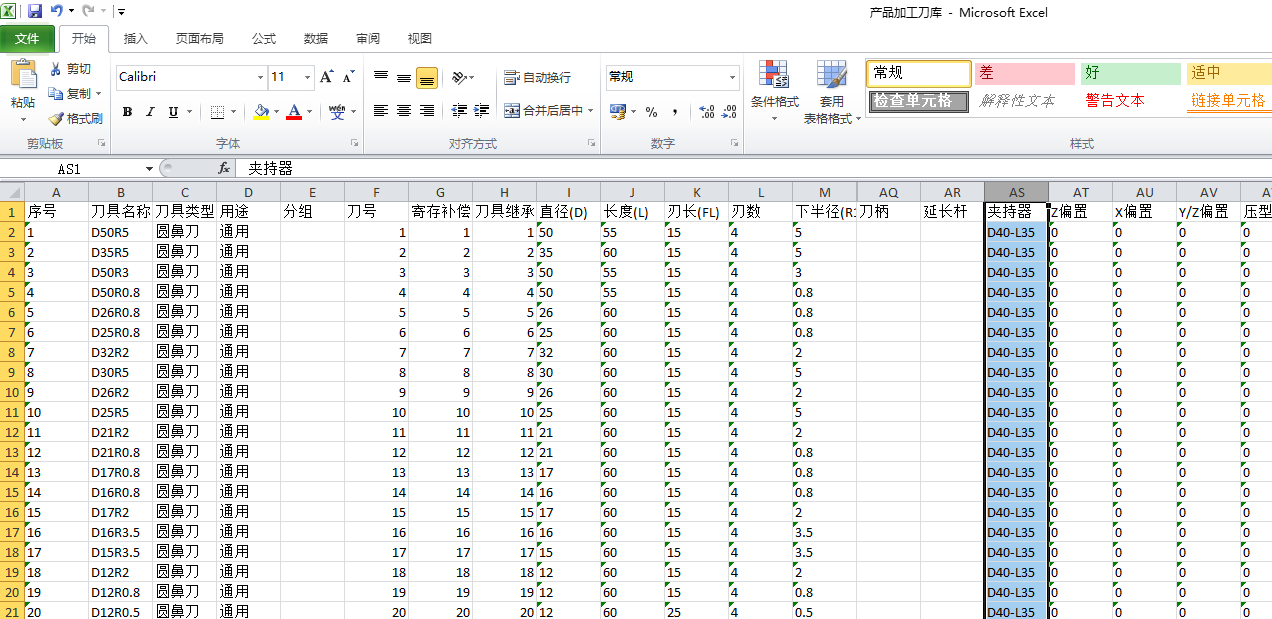Align text to vertical middle

point(404,77)
